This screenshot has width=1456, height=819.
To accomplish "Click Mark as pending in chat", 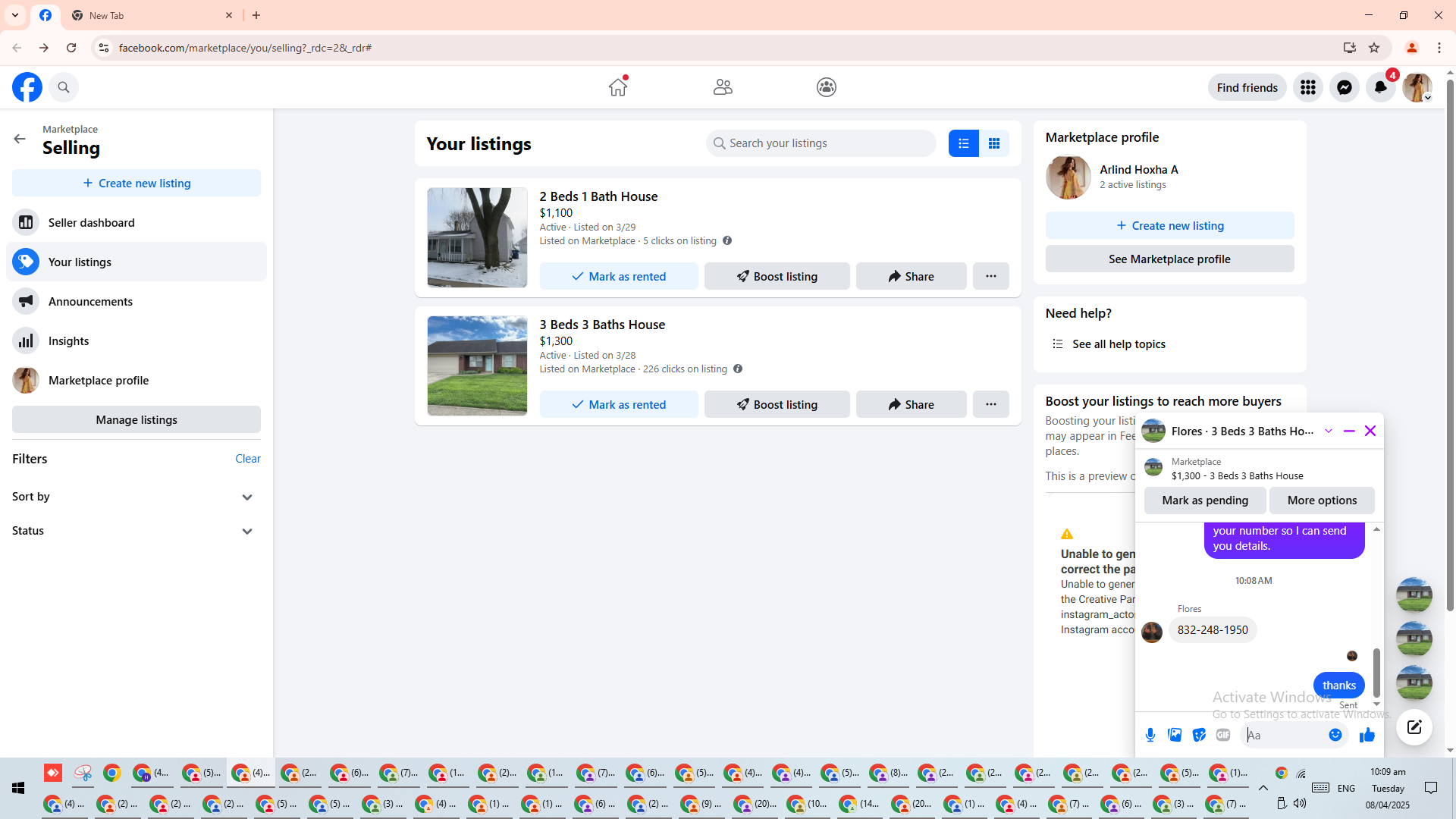I will coord(1204,500).
